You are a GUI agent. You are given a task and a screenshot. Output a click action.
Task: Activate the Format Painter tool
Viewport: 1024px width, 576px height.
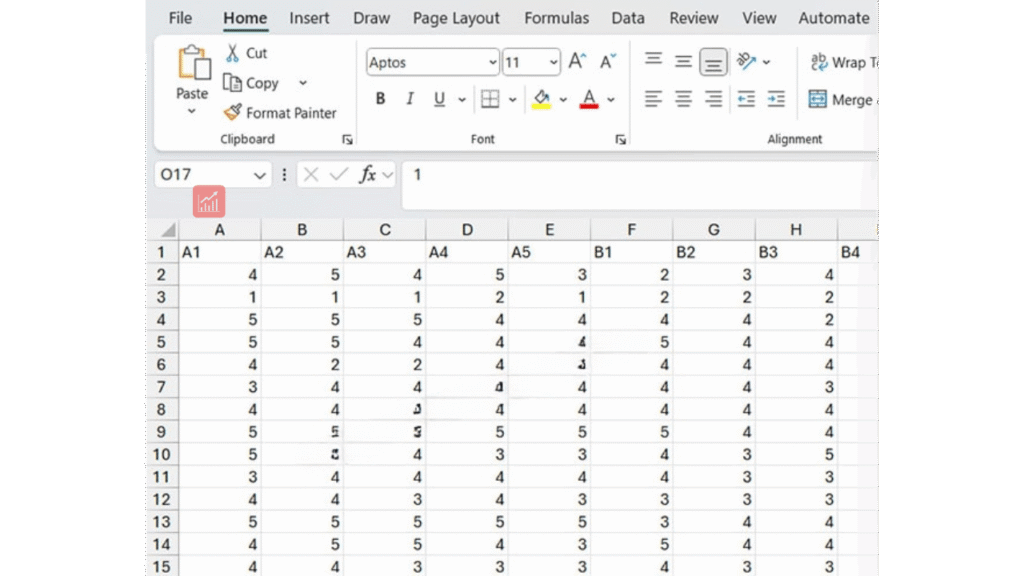(x=279, y=113)
